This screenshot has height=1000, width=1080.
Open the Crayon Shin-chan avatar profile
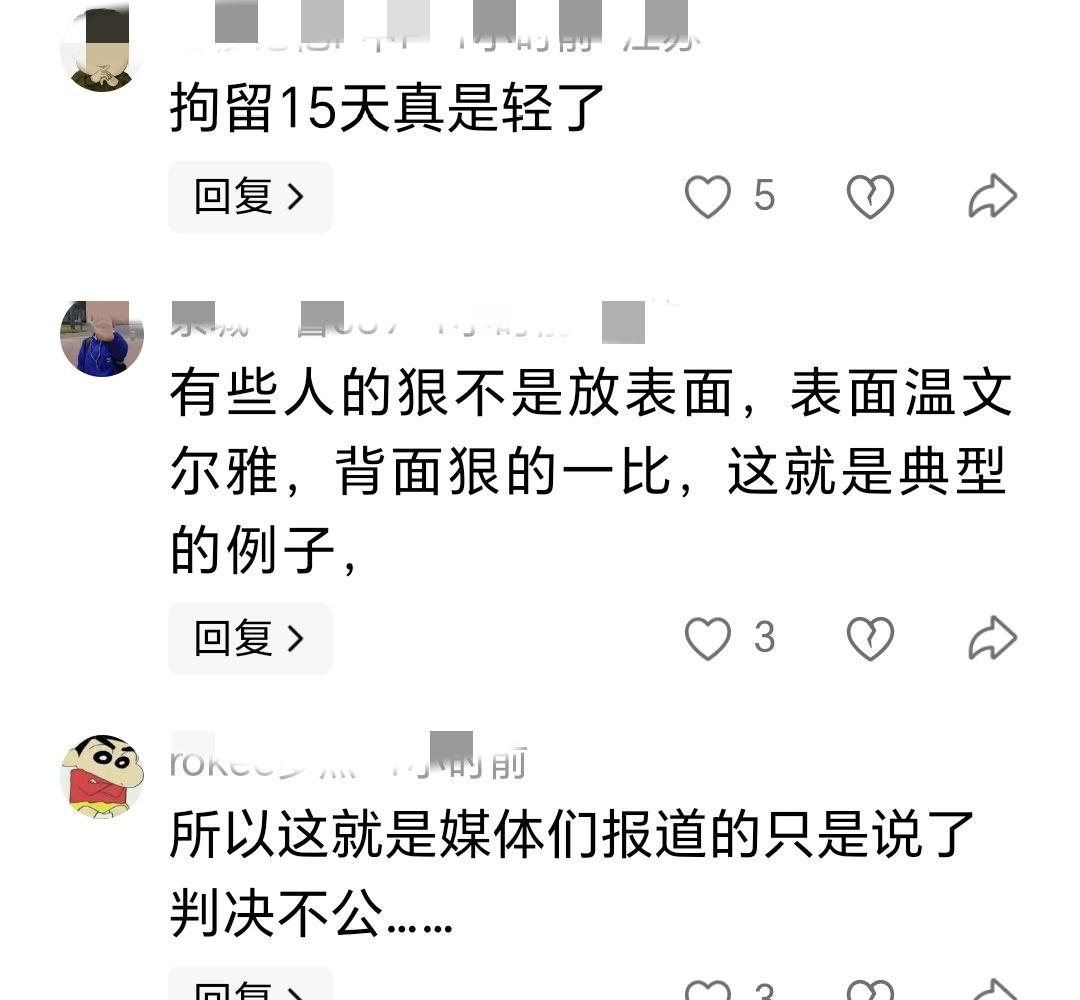(102, 776)
